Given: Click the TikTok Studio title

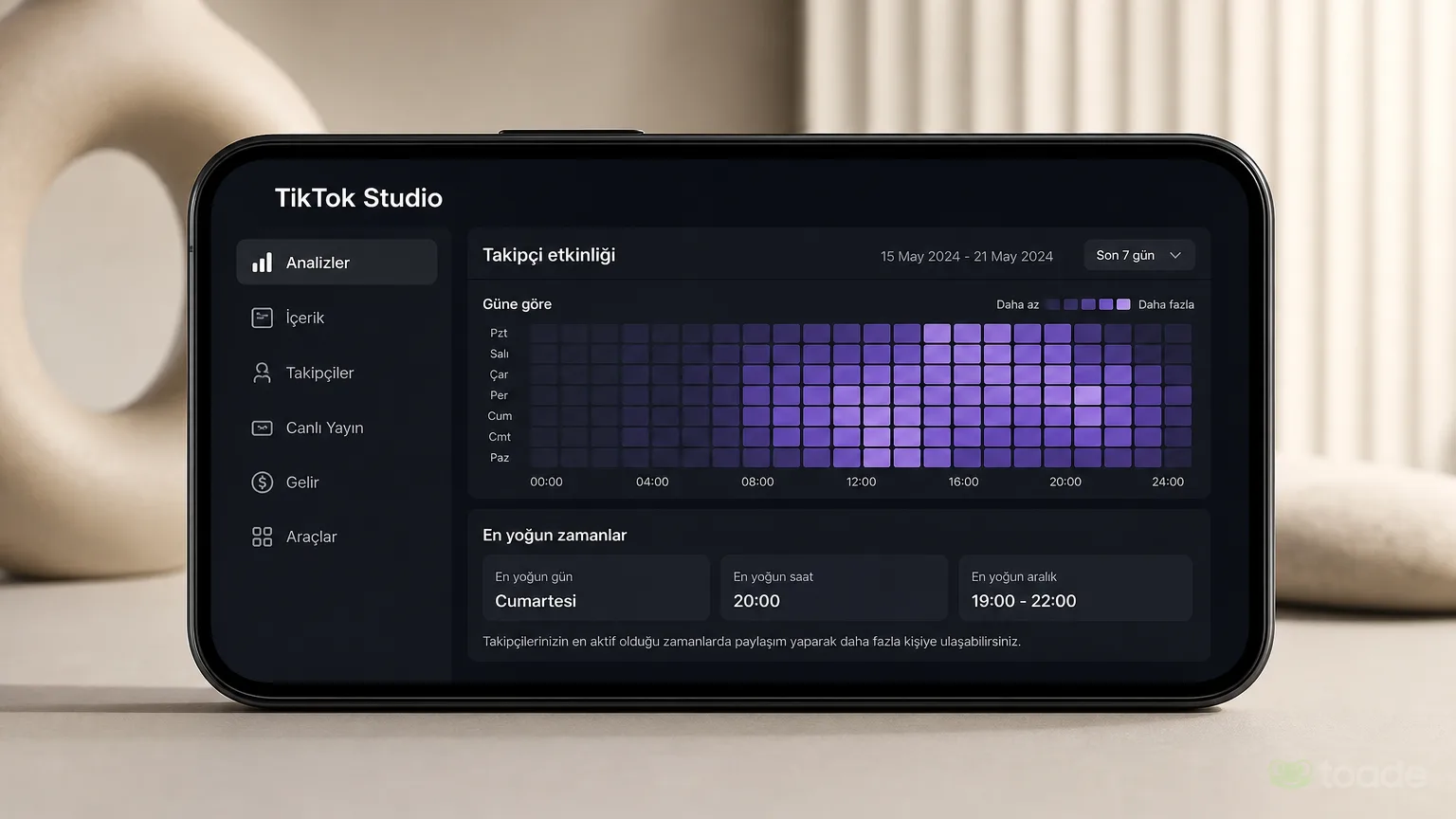Looking at the screenshot, I should coord(358,197).
